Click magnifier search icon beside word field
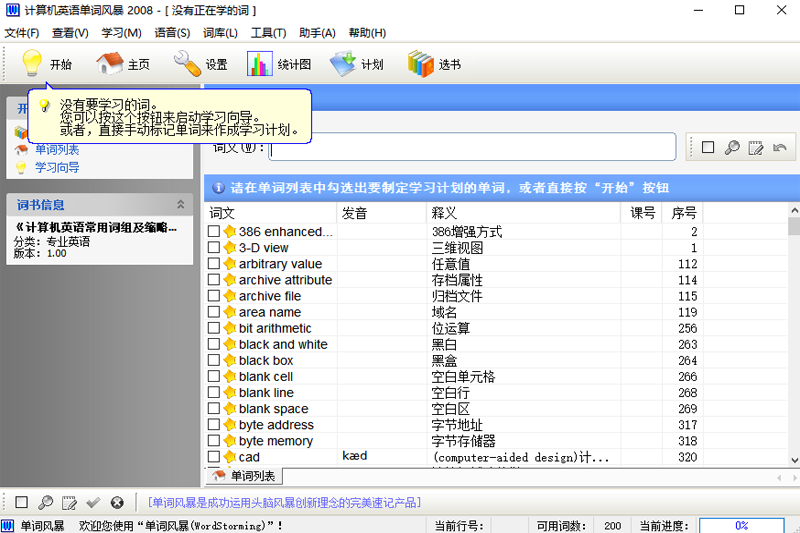This screenshot has width=800, height=533. pos(732,147)
